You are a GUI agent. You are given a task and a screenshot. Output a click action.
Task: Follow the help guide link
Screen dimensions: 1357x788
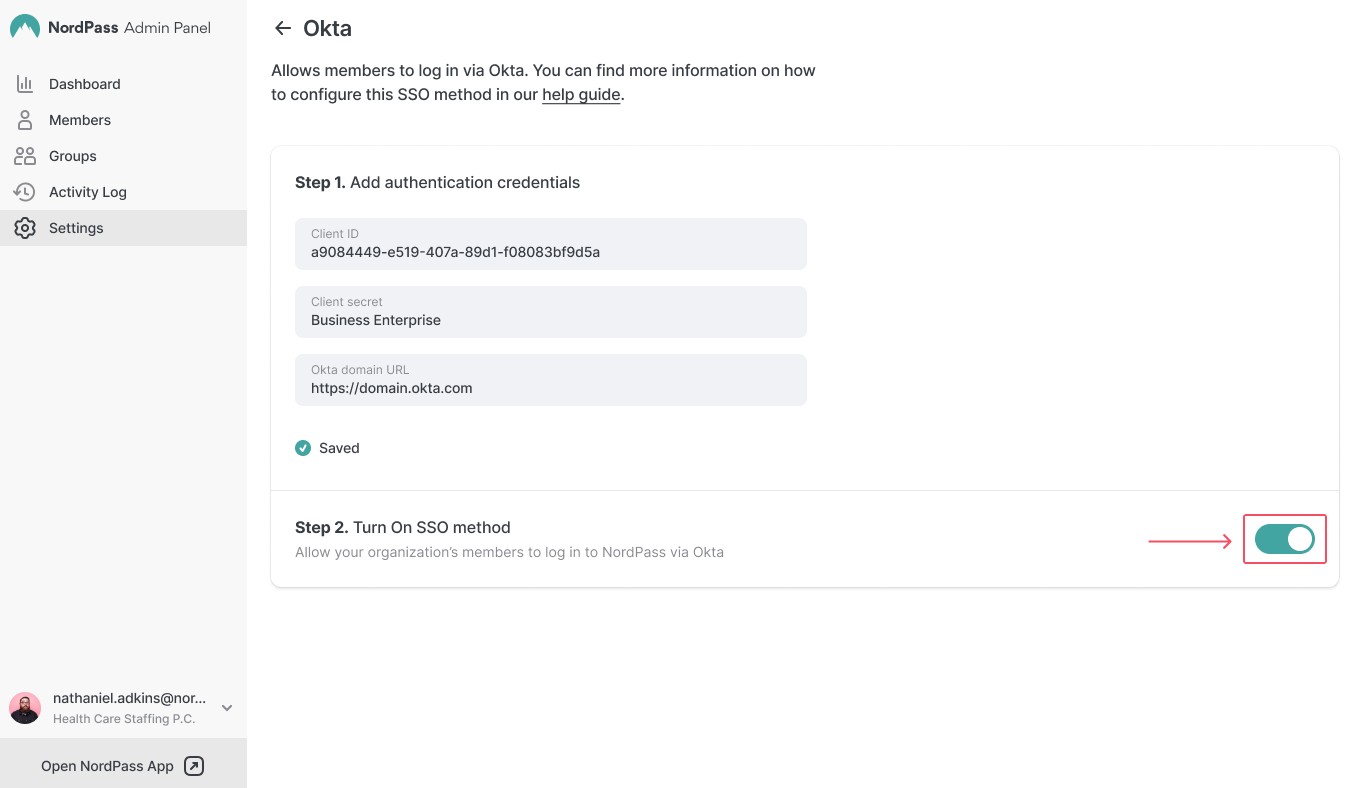pyautogui.click(x=581, y=95)
